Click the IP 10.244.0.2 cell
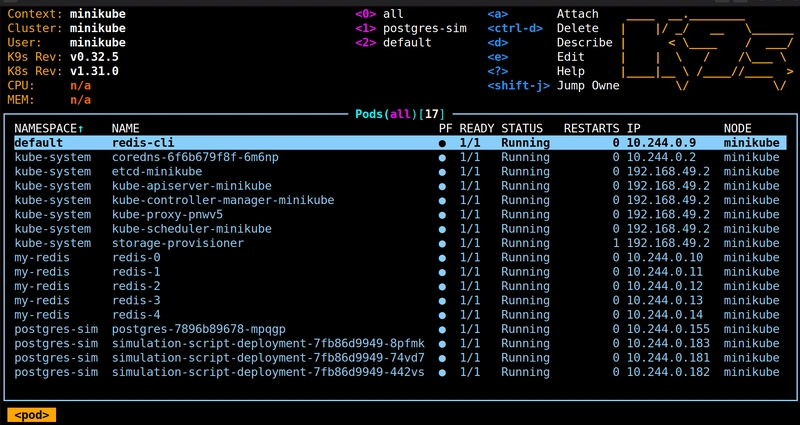This screenshot has height=425, width=800. [x=661, y=157]
